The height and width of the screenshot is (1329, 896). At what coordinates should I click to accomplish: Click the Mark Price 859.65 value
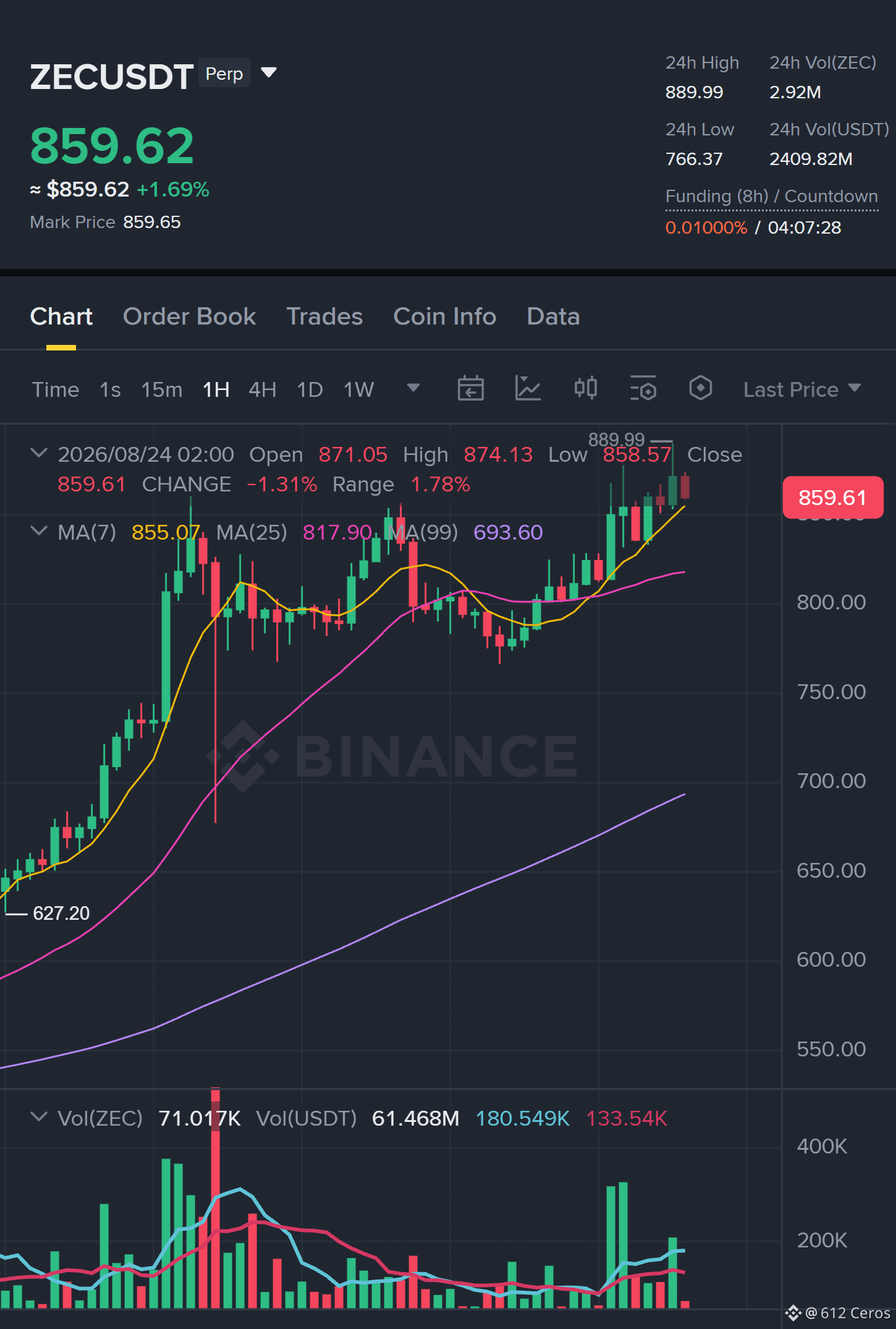pos(152,222)
